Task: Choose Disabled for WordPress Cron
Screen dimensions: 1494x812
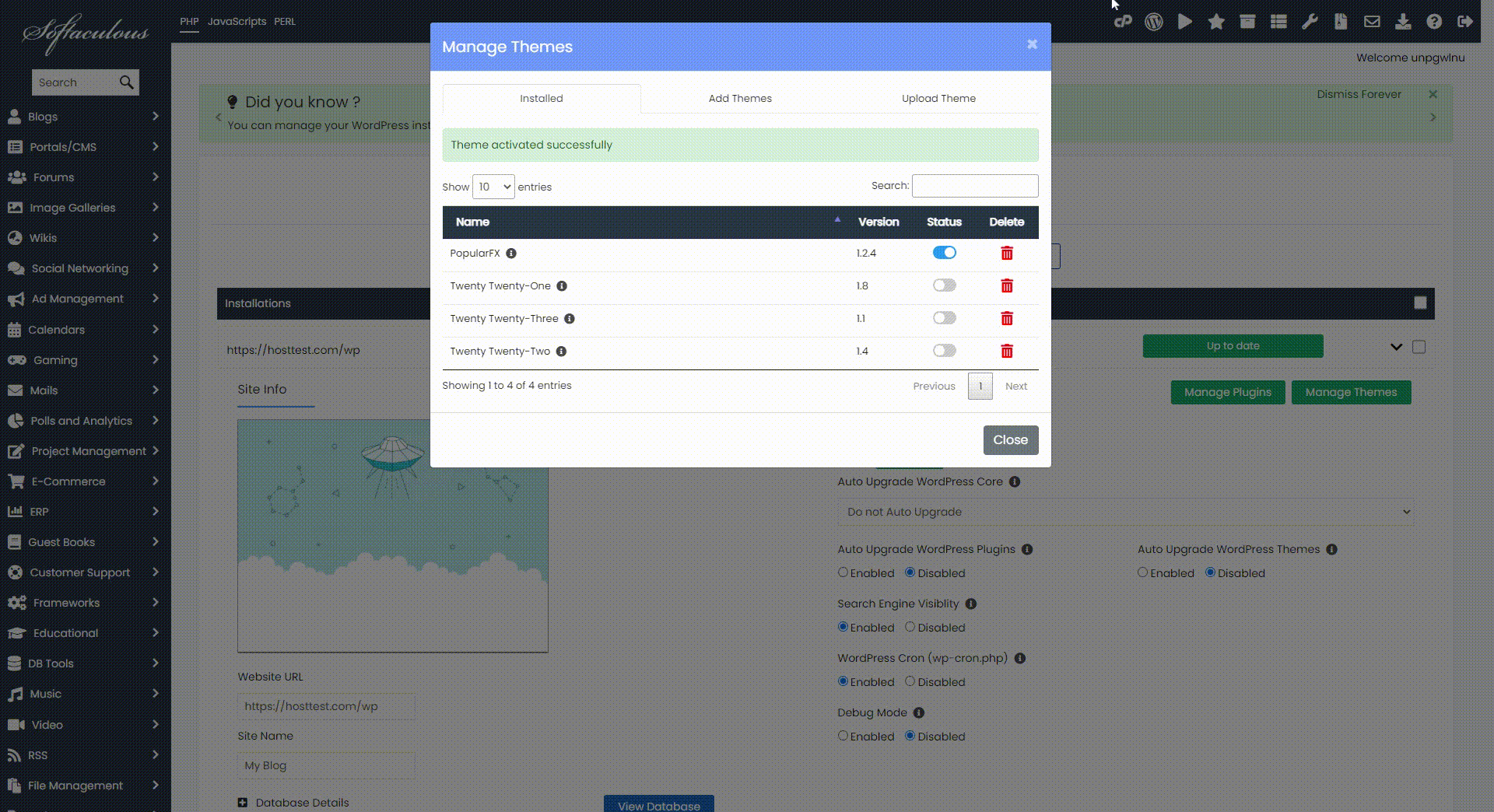Action: (910, 681)
